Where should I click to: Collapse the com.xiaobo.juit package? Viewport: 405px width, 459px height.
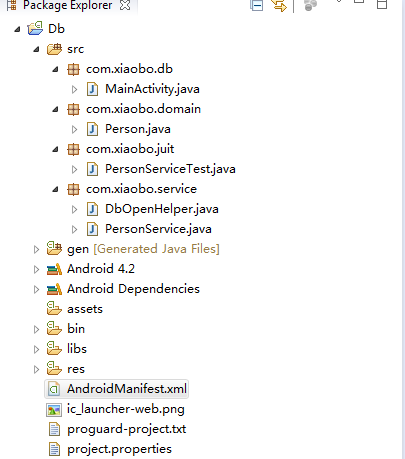(55, 149)
